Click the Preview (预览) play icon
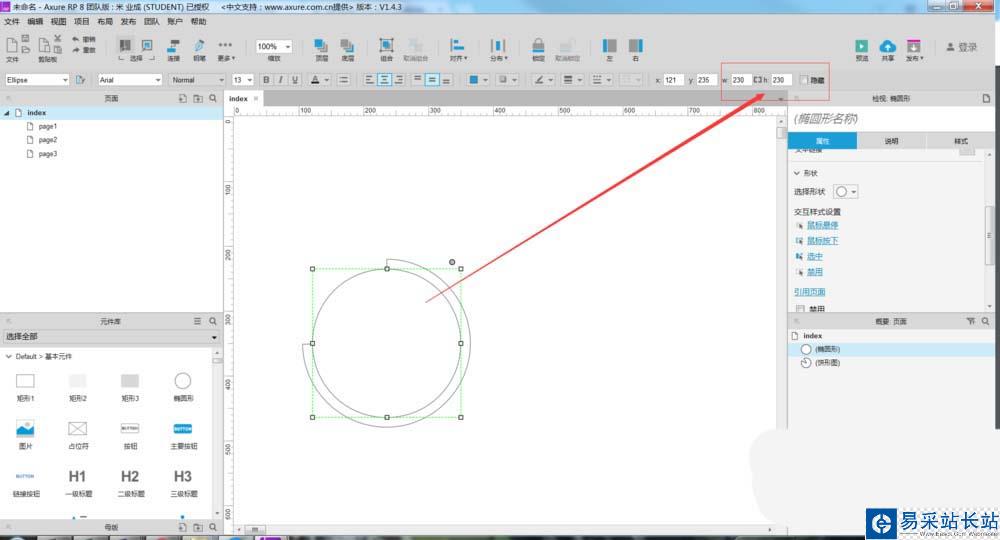Image resolution: width=1000 pixels, height=540 pixels. (x=862, y=47)
